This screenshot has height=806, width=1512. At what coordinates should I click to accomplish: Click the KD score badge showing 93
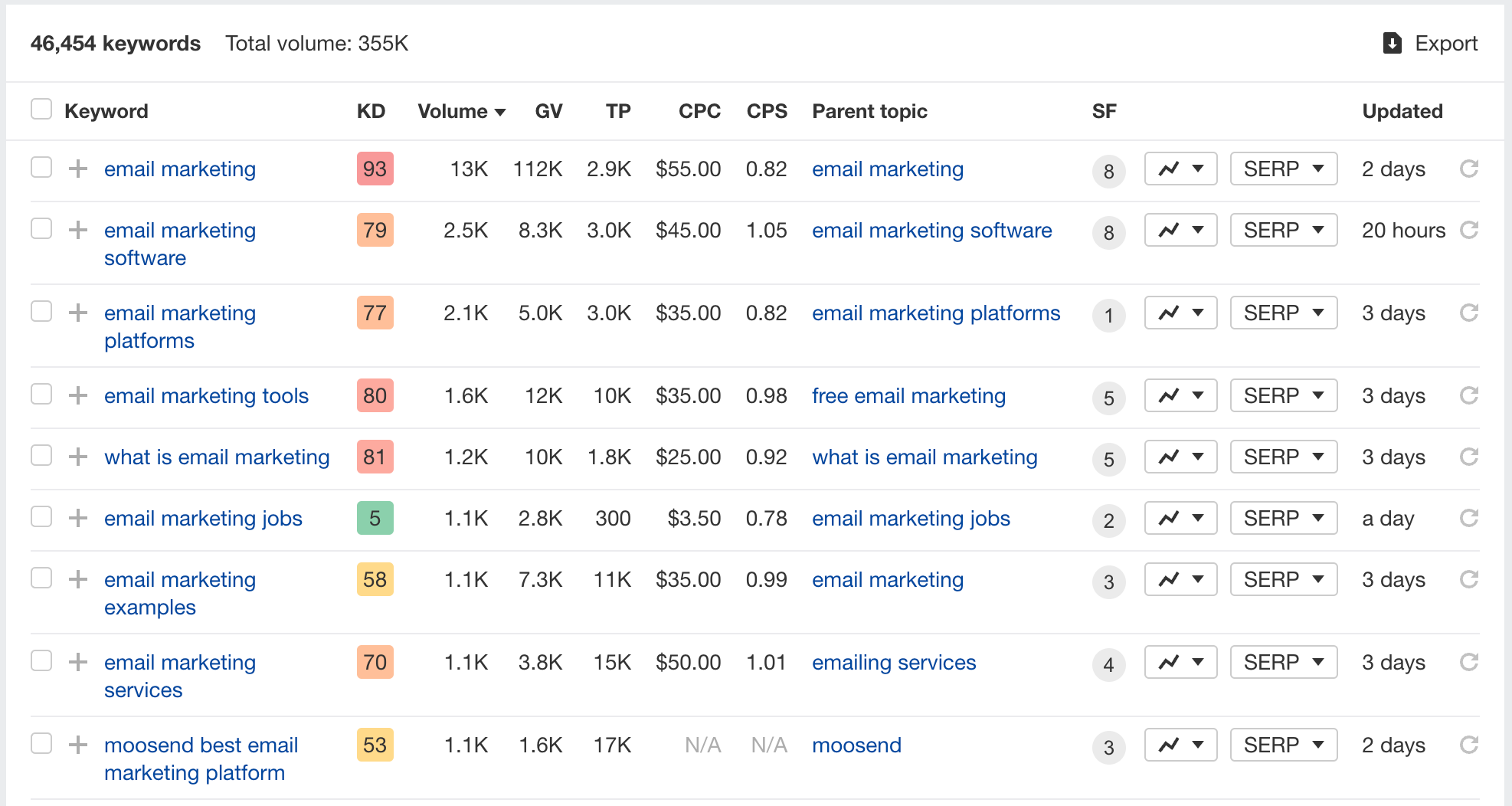[375, 169]
